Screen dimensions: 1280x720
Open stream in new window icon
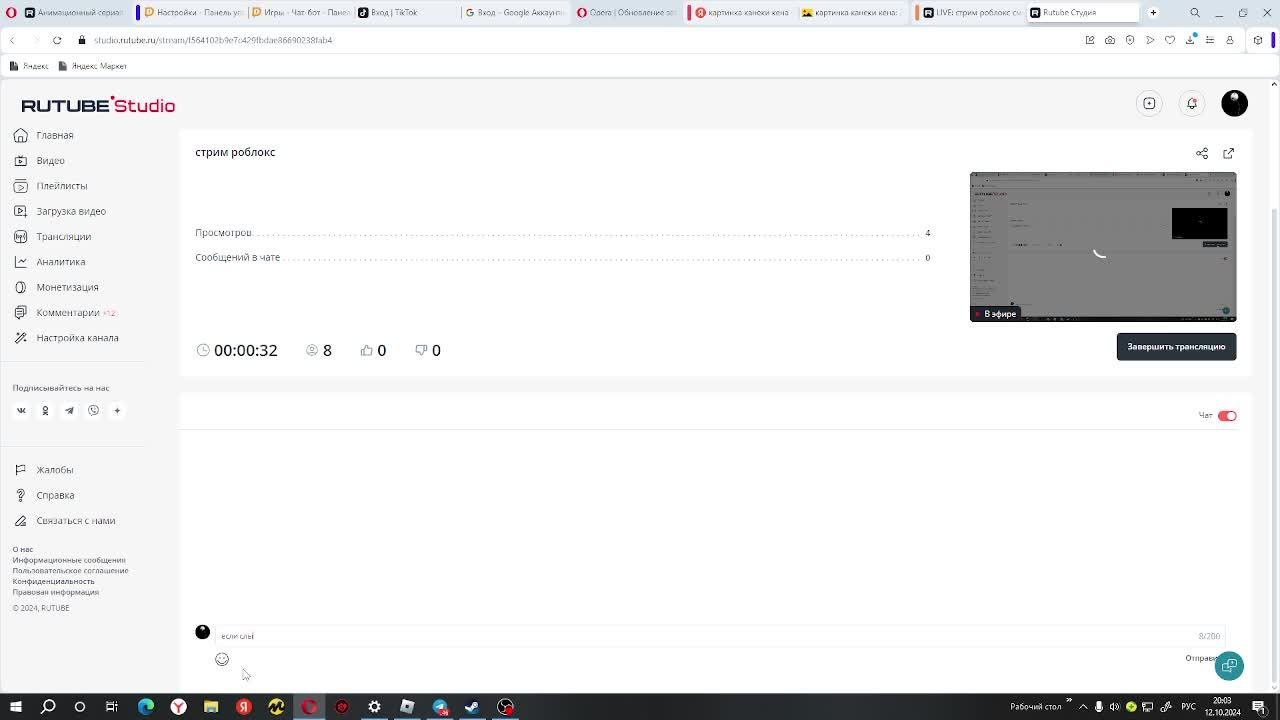coord(1228,153)
